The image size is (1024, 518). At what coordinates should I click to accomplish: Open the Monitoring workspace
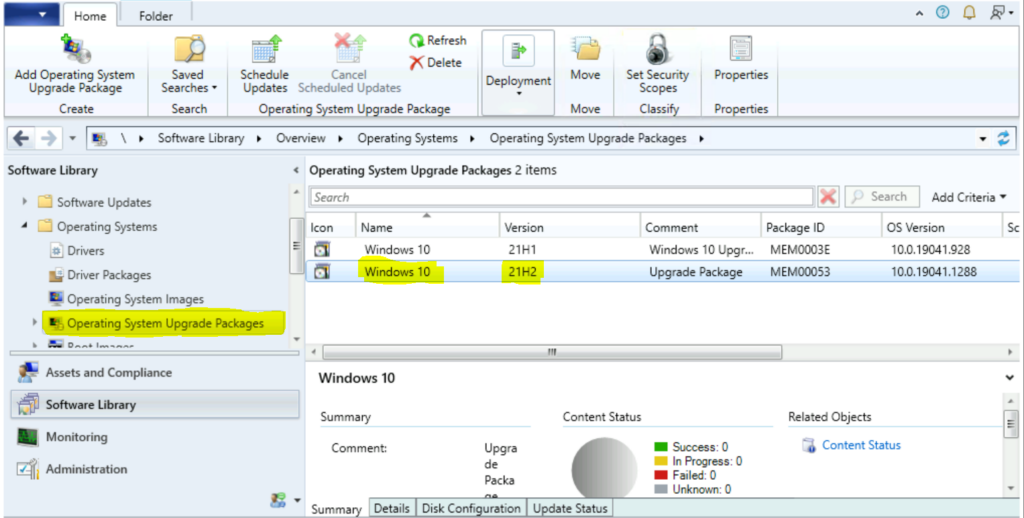point(155,437)
